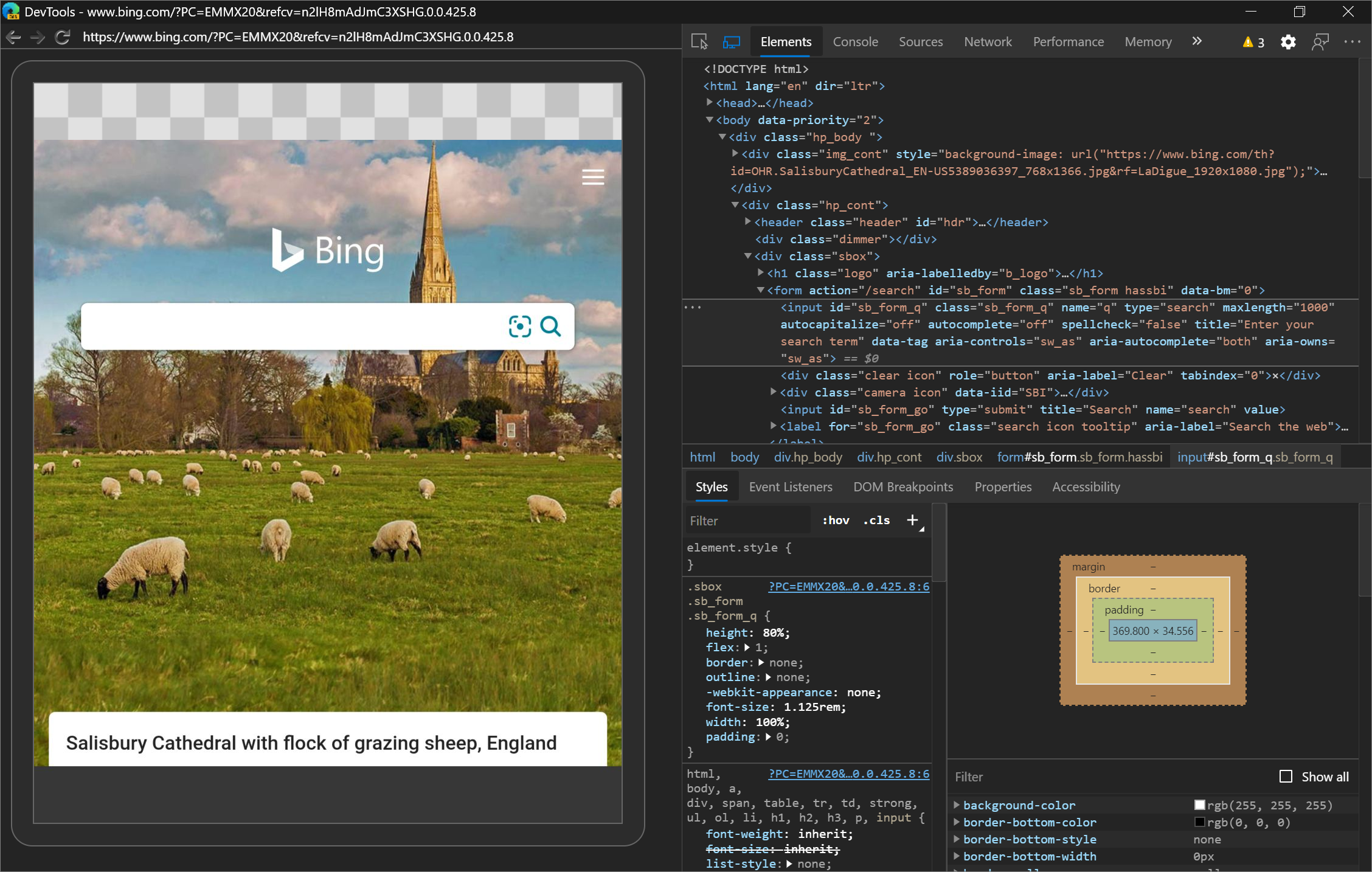Expand the header class="header" node

pos(747,222)
